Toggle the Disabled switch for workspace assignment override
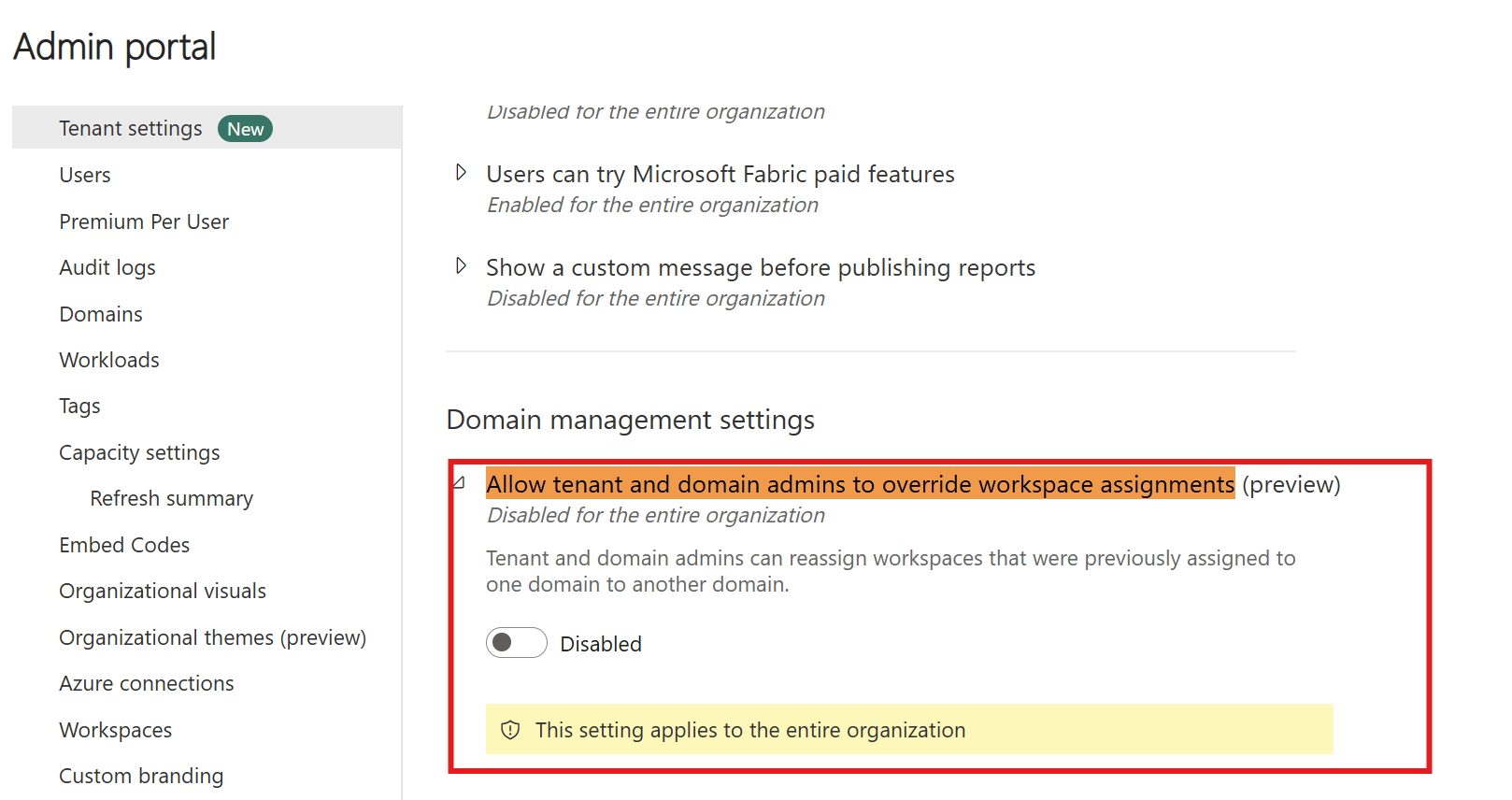 click(x=516, y=642)
